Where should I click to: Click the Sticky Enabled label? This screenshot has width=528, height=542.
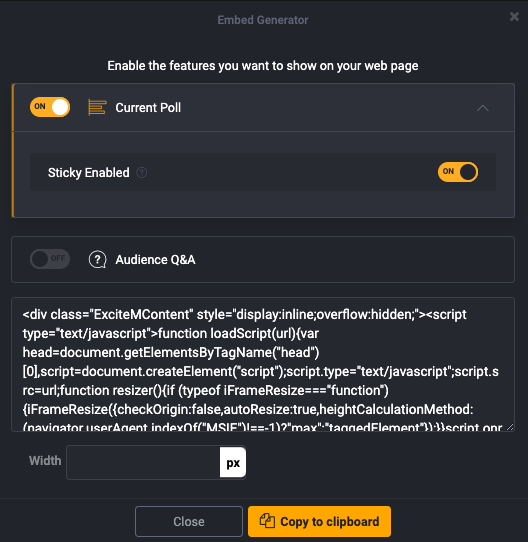point(89,172)
